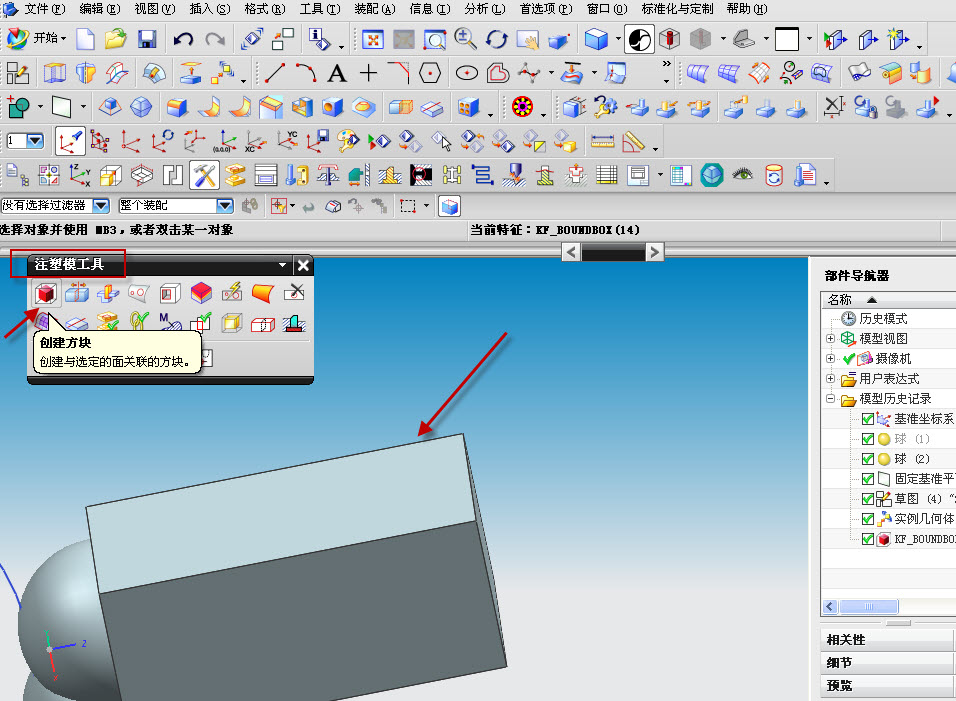
Task: Toggle the checkbox for 草图 (4)
Action: (868, 499)
